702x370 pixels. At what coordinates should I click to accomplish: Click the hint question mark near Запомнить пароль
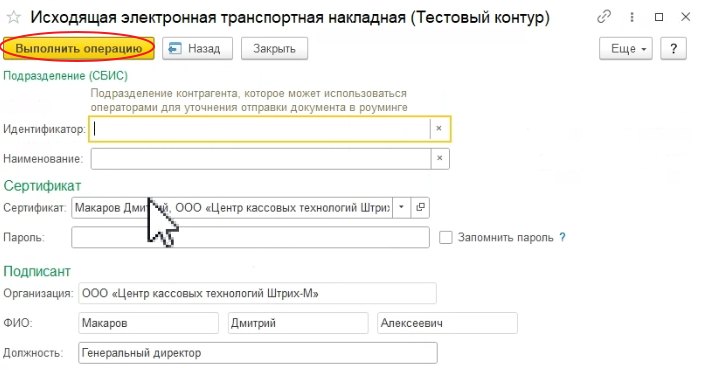point(562,237)
